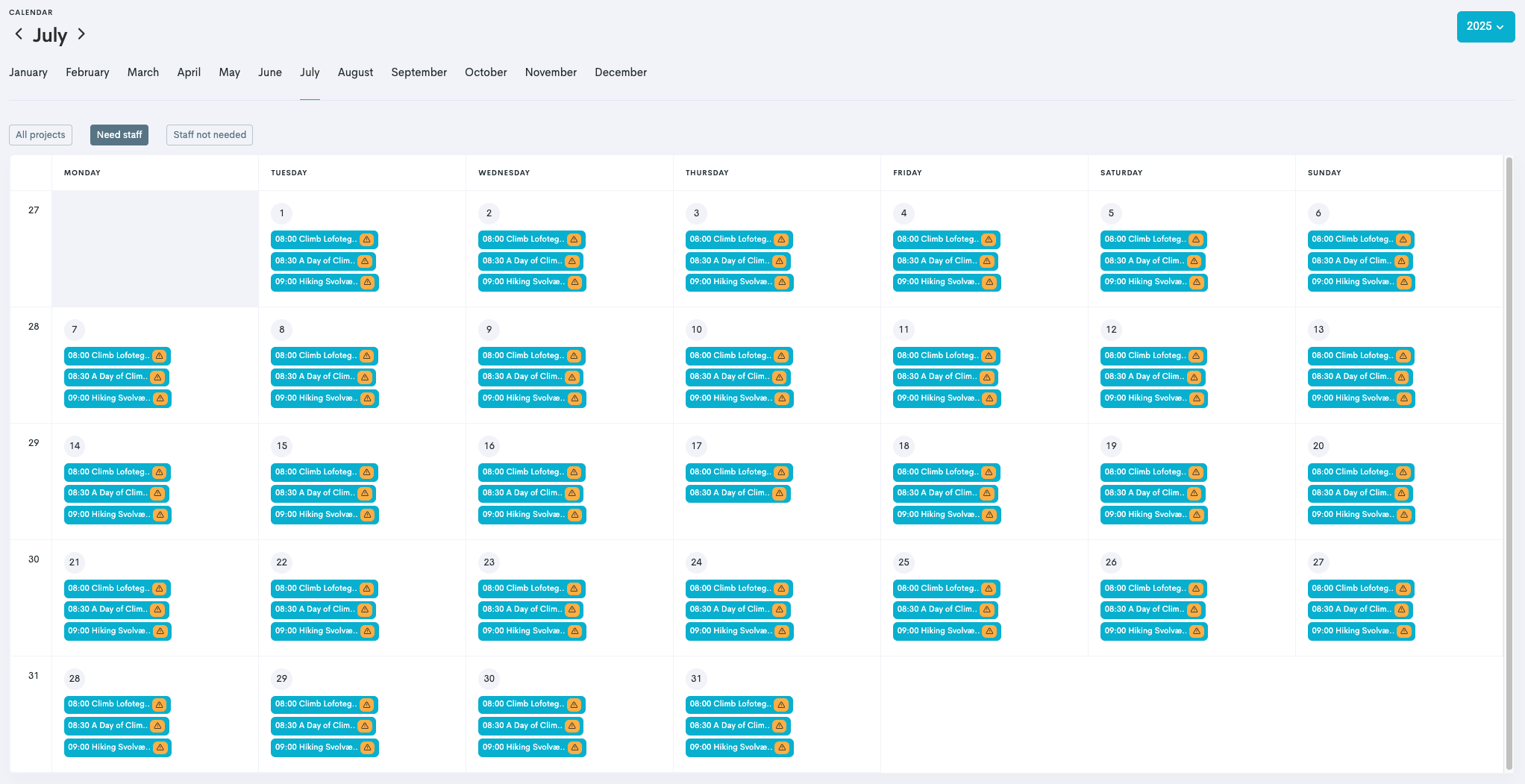Click the calendar vertical scrollbar
Image resolution: width=1525 pixels, height=784 pixels.
1509,462
